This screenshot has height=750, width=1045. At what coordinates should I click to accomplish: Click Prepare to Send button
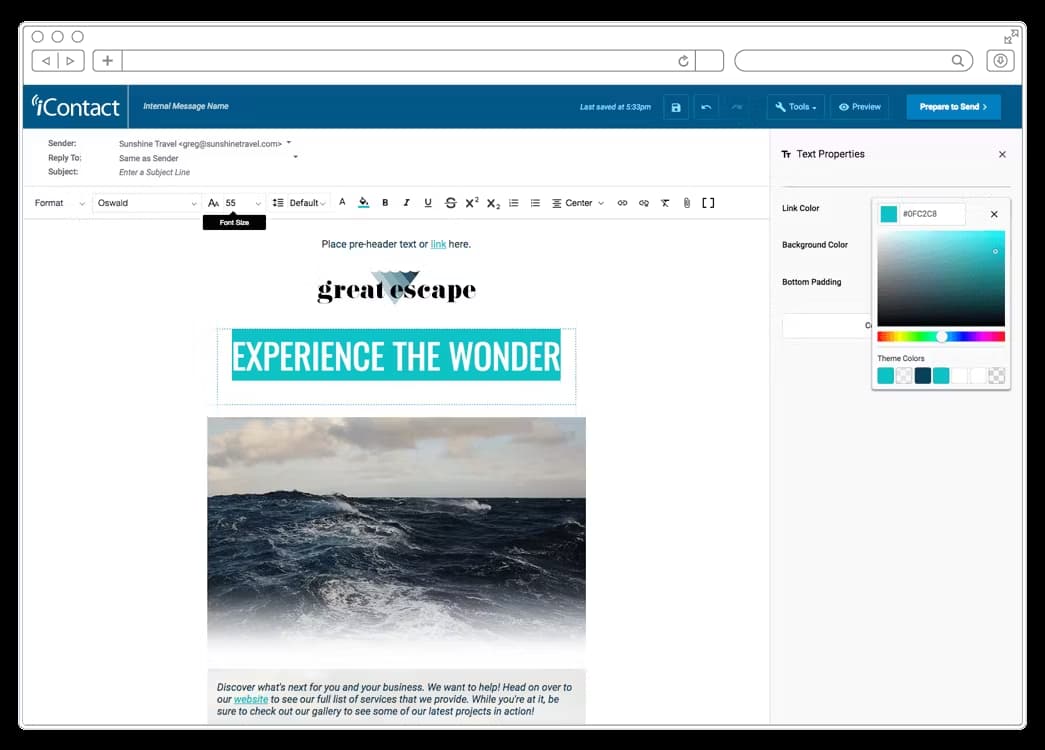pos(953,107)
